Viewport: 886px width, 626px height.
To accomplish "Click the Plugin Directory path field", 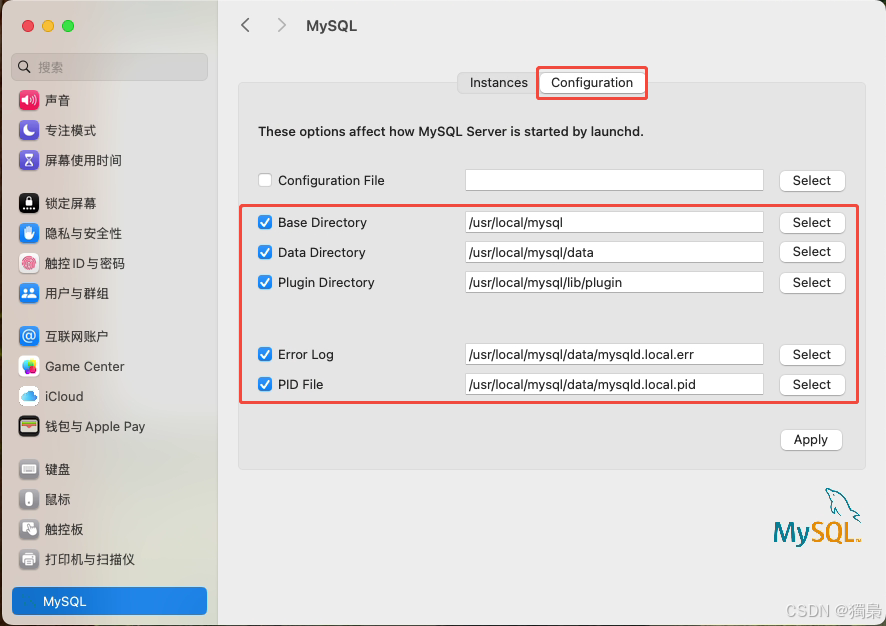I will pos(614,282).
